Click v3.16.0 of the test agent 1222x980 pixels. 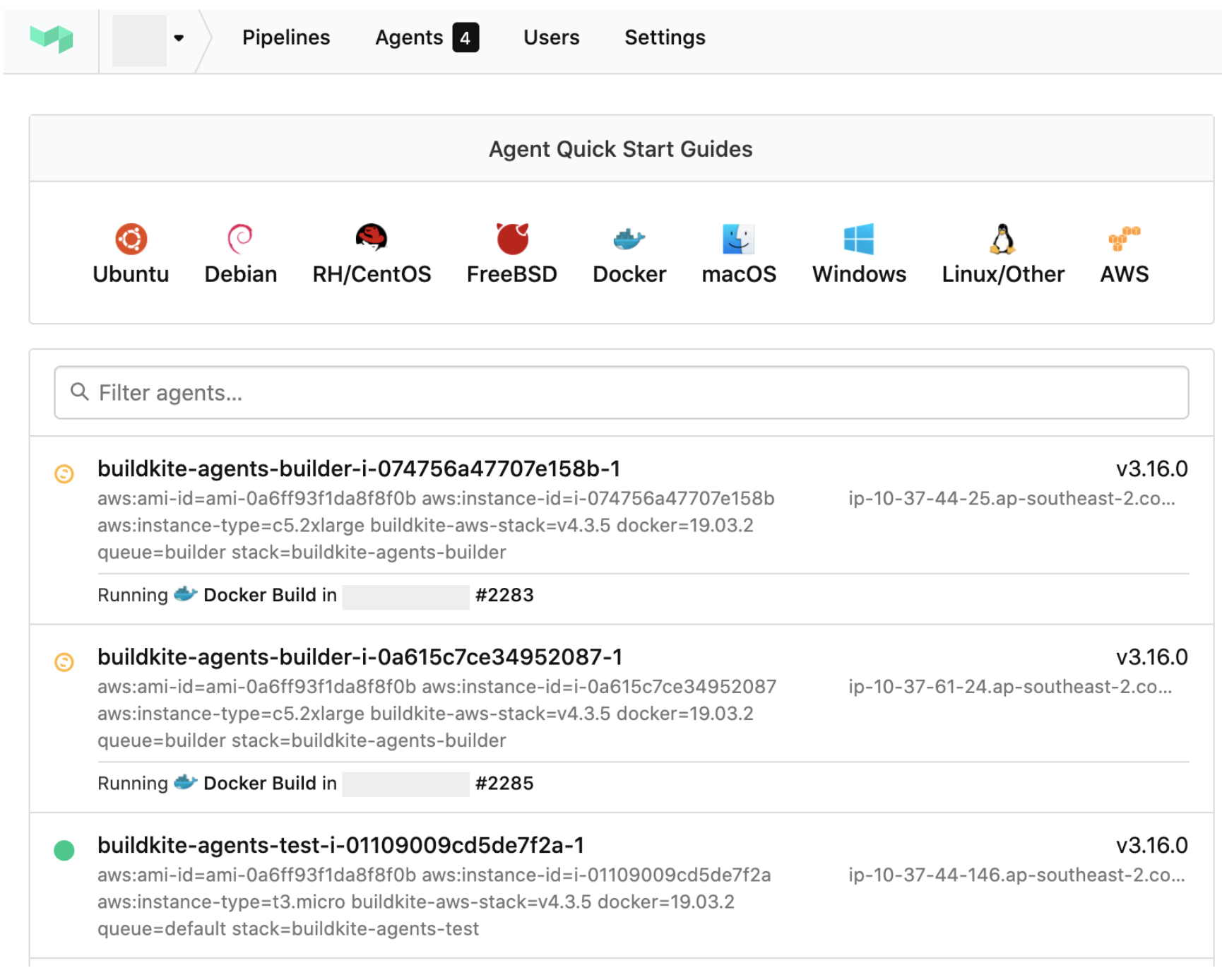pyautogui.click(x=1152, y=845)
